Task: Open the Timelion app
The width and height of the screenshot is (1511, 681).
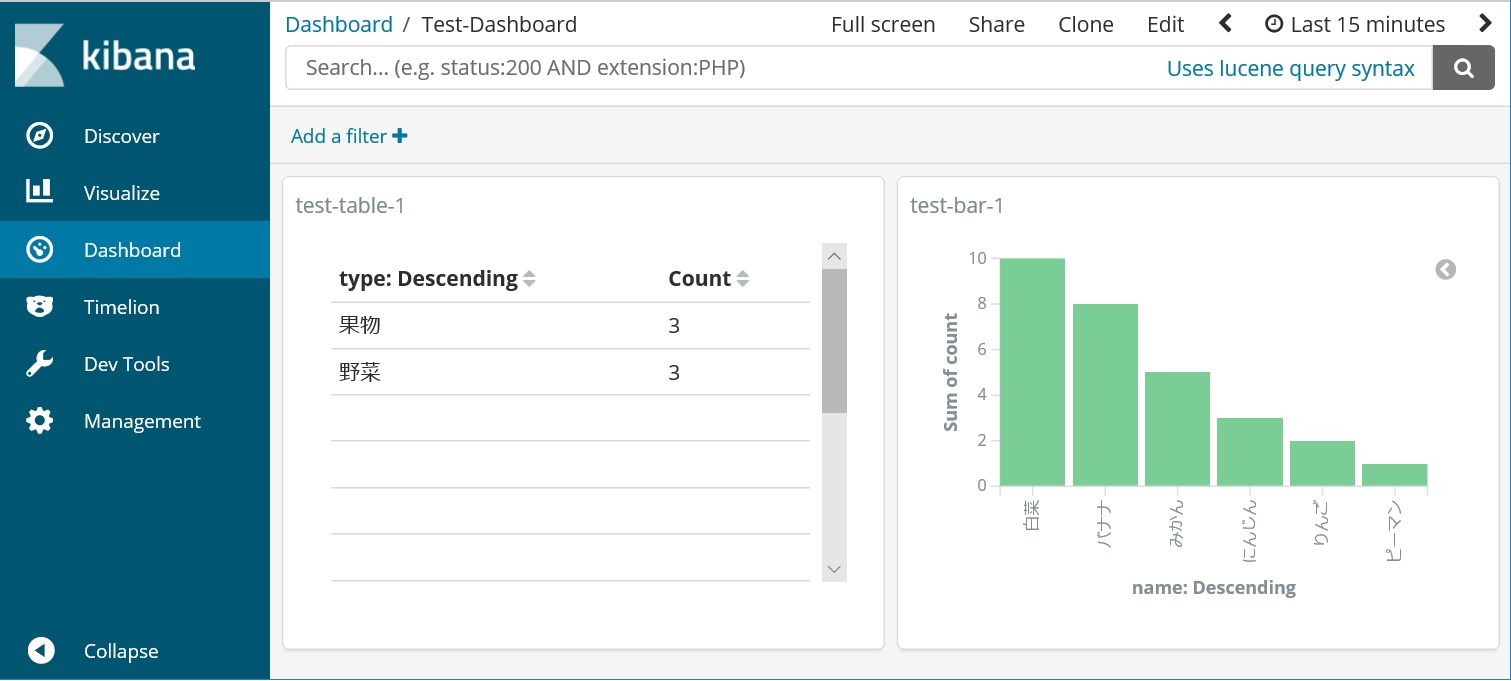Action: coord(120,307)
